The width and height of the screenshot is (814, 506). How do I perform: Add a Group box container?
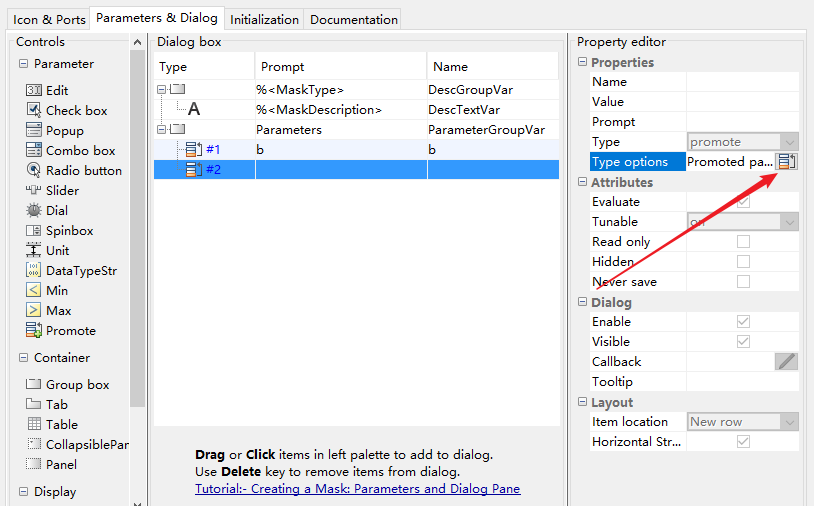[x=67, y=385]
